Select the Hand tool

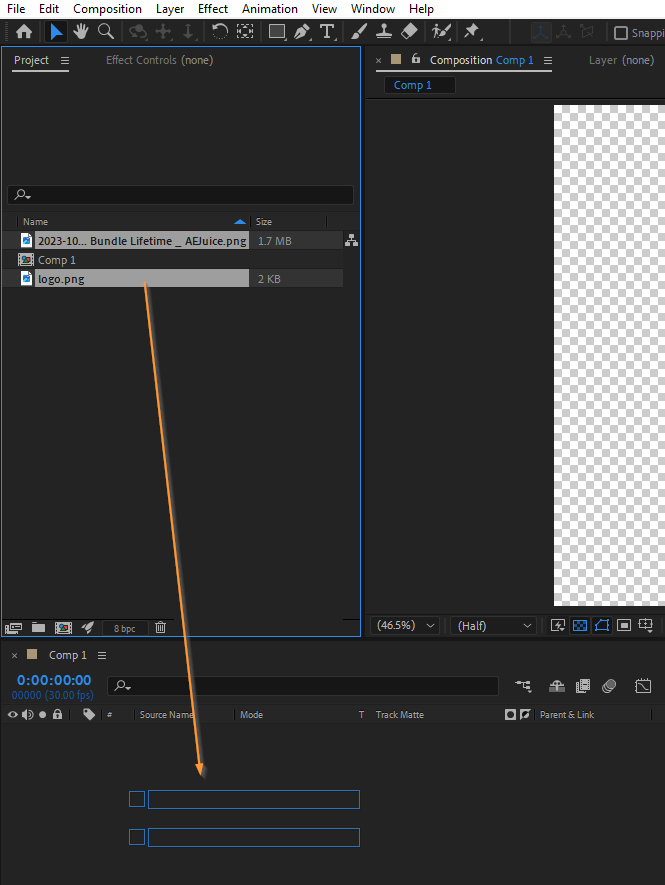click(x=81, y=31)
